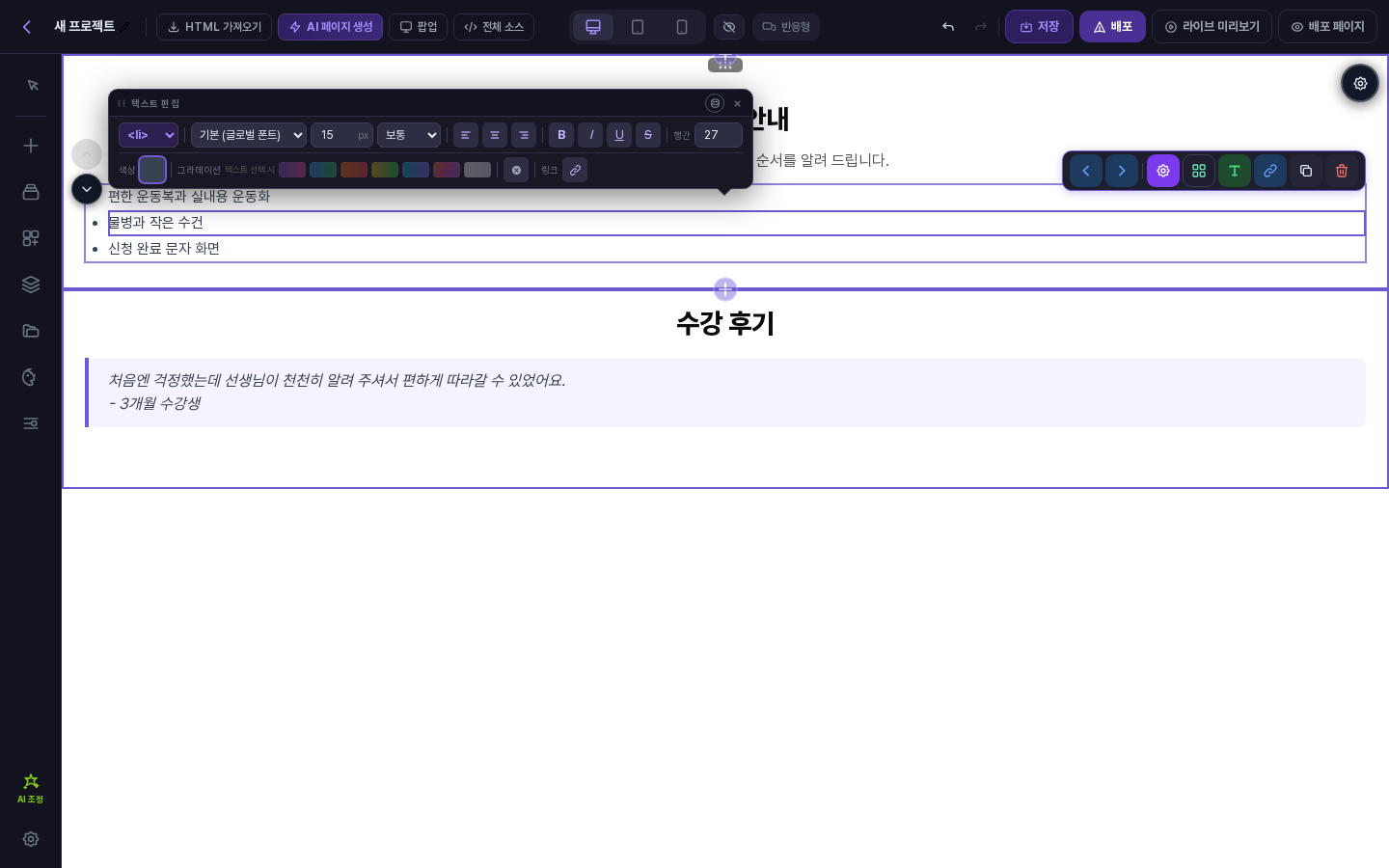Open the grid layout icon in element toolbar
Viewport: 1389px width, 868px height.
pyautogui.click(x=1199, y=171)
